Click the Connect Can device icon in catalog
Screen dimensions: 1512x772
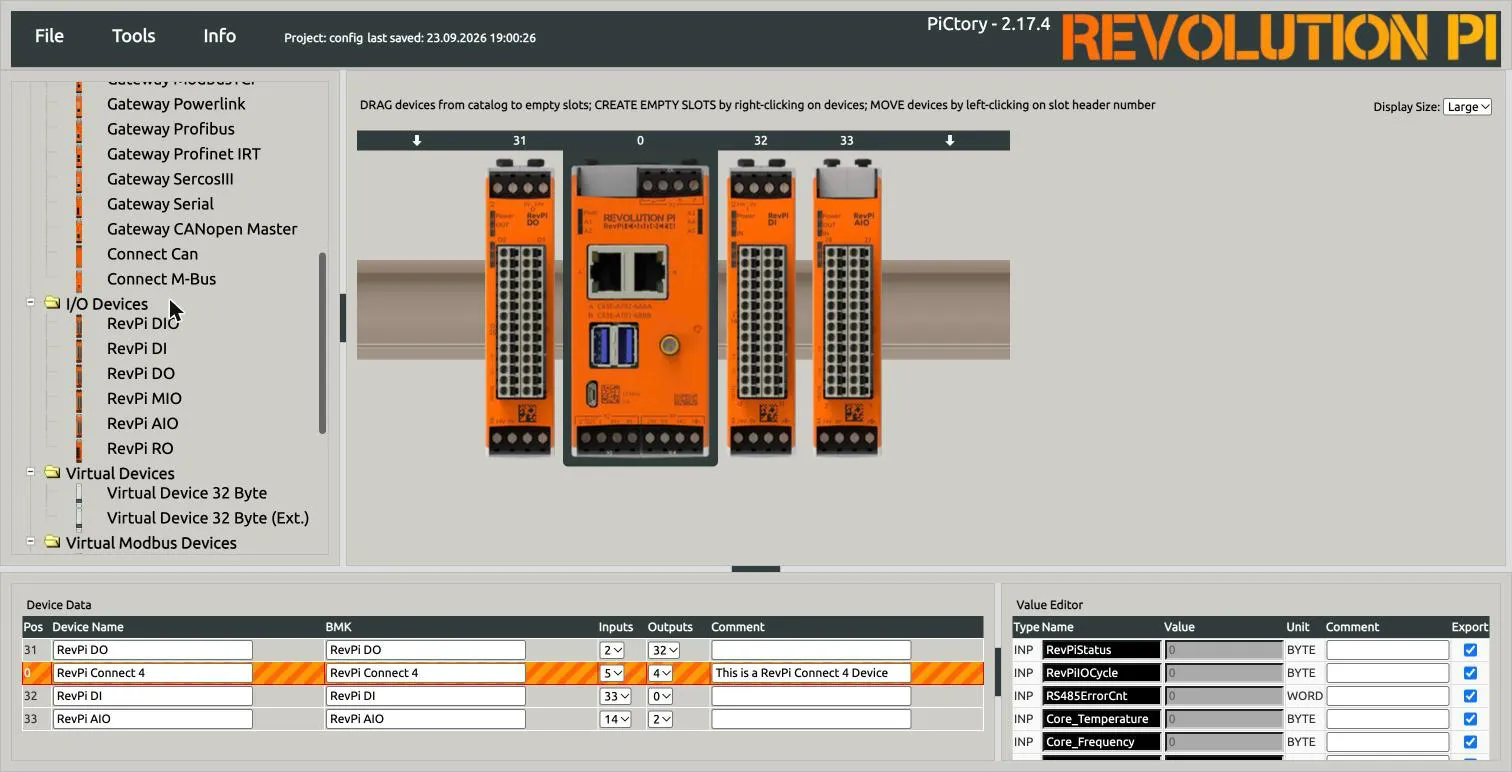pyautogui.click(x=79, y=254)
